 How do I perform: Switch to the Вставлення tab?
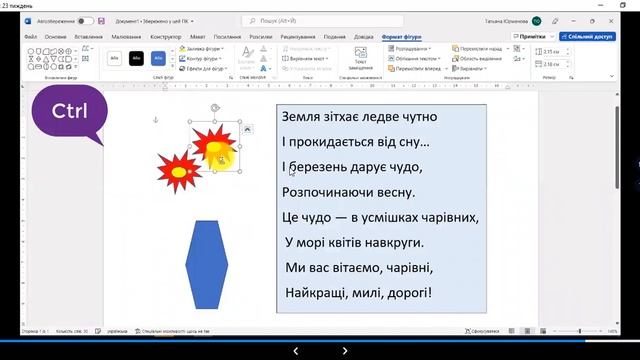[x=89, y=37]
